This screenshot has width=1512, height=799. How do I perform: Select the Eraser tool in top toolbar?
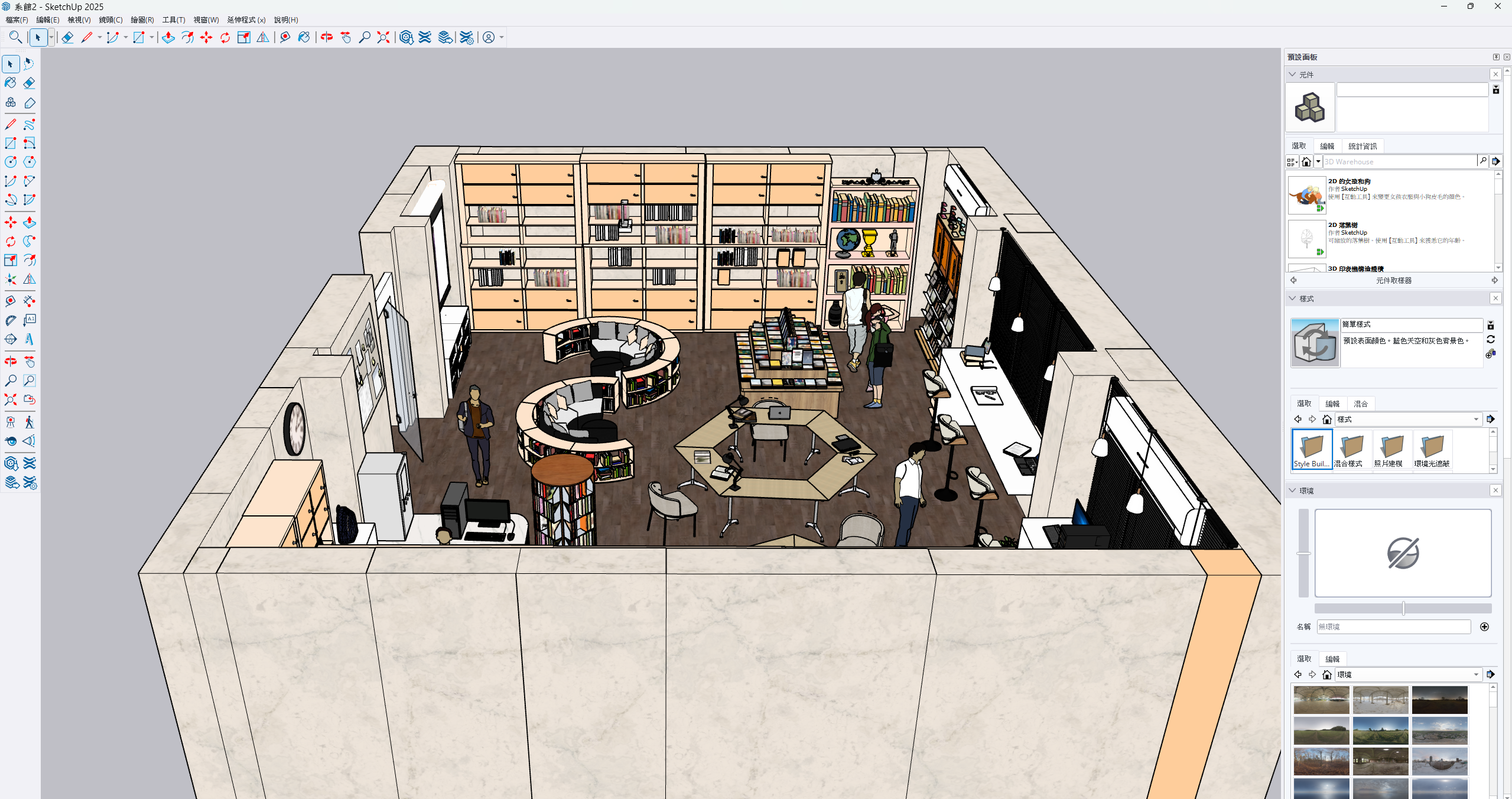pos(67,38)
